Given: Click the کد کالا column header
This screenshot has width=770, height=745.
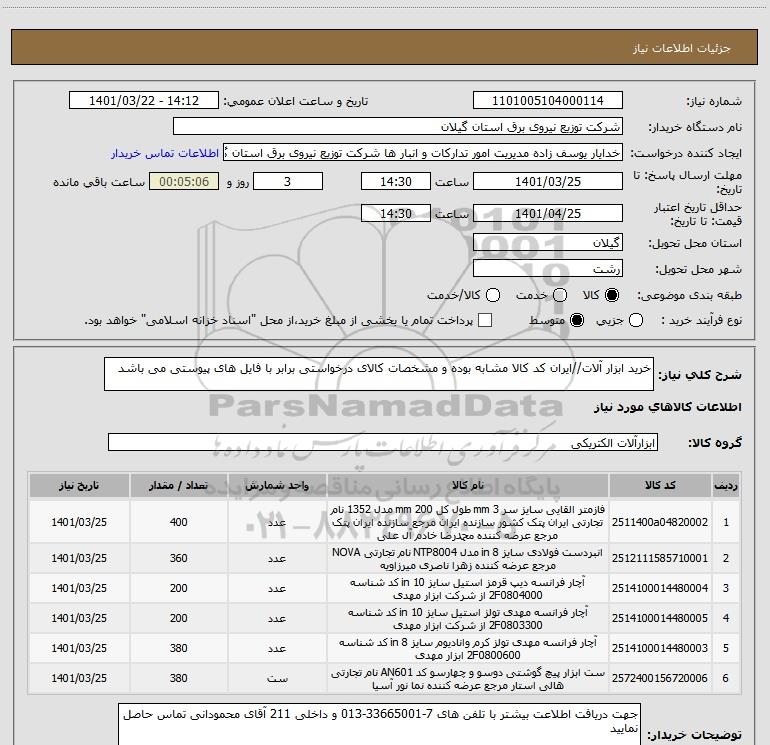Looking at the screenshot, I should tap(660, 486).
